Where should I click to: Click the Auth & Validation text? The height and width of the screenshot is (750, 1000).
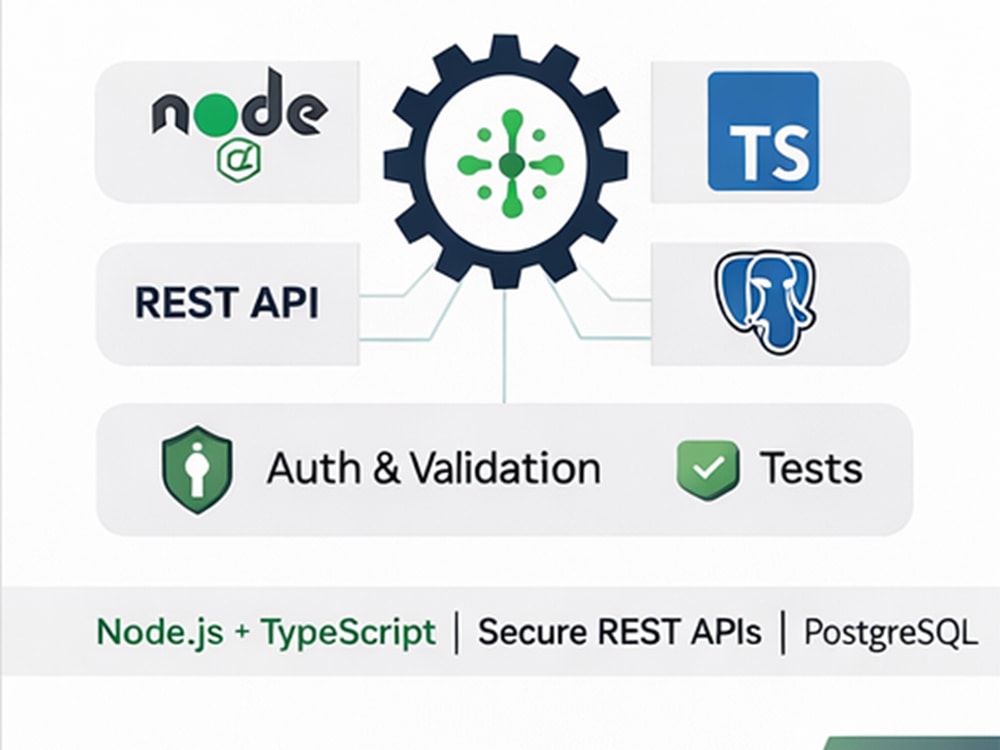click(434, 469)
